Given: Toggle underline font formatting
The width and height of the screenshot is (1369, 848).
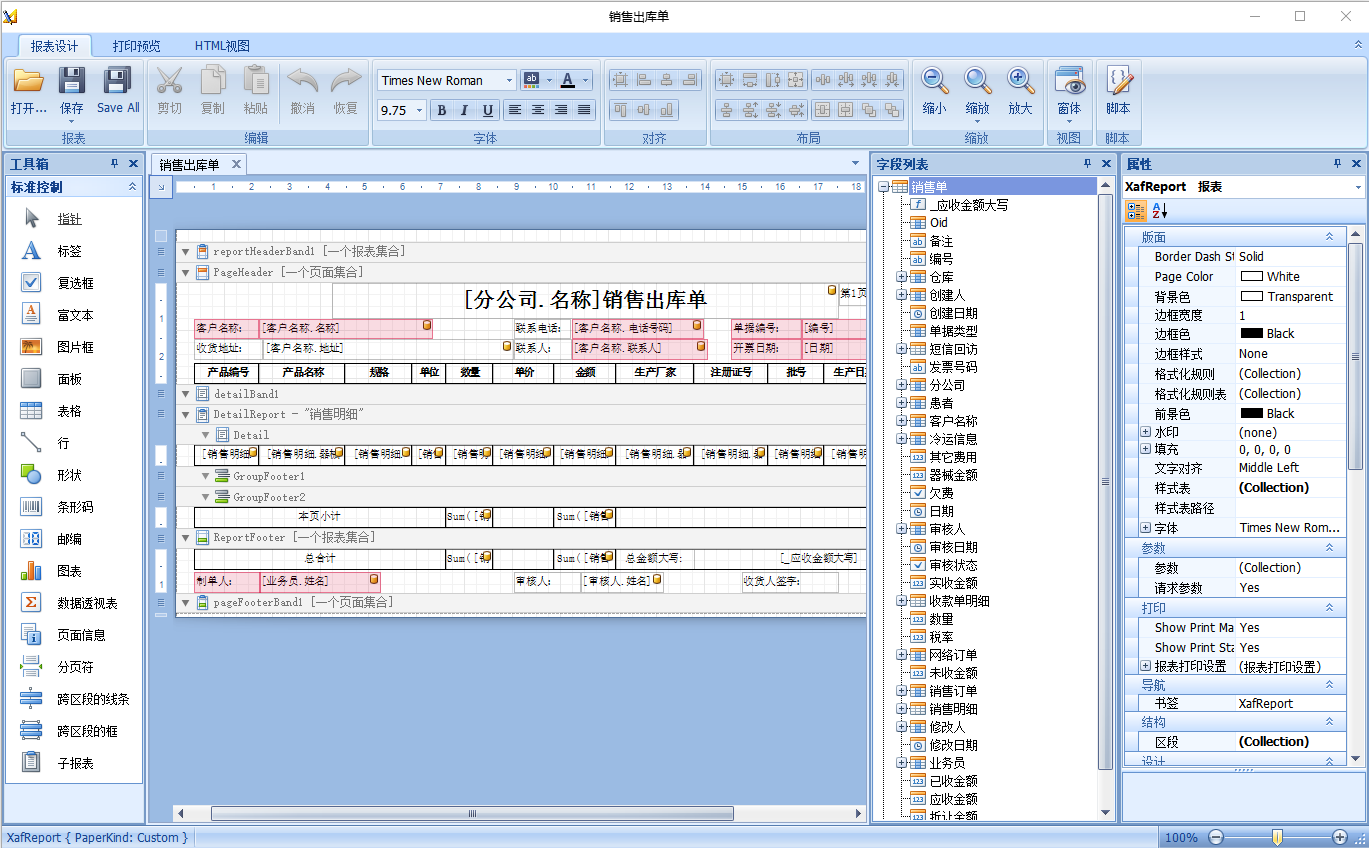Looking at the screenshot, I should pyautogui.click(x=487, y=110).
